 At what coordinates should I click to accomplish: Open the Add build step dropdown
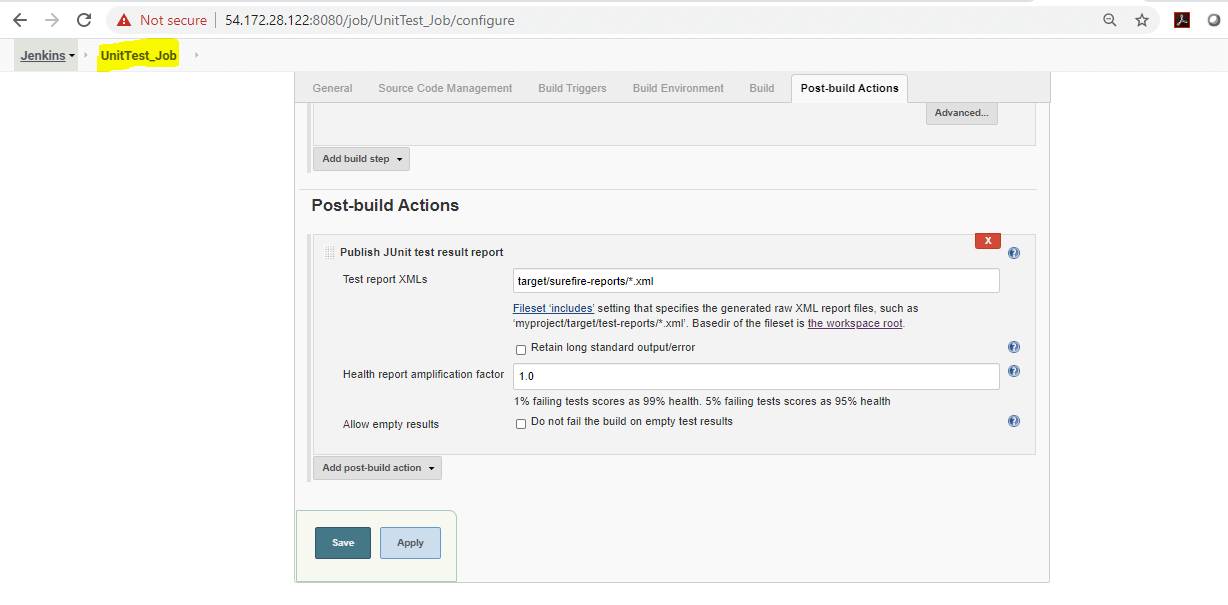[361, 159]
